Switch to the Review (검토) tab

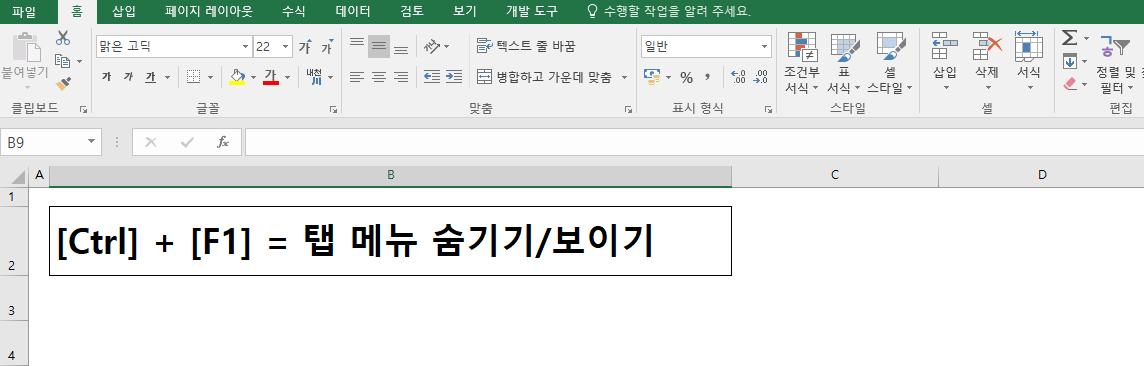pyautogui.click(x=412, y=11)
